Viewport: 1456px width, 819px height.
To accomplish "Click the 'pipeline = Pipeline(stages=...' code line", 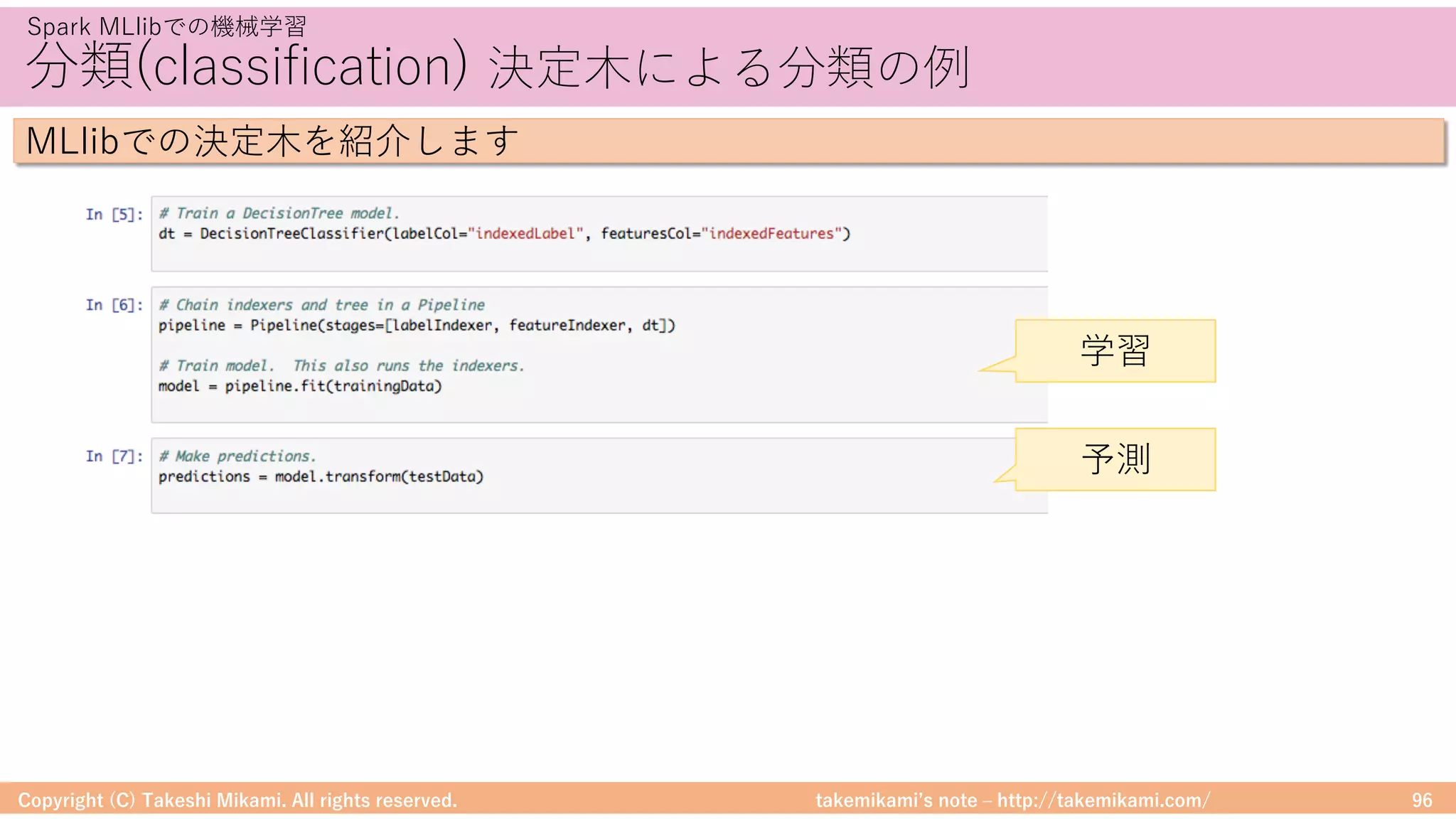I will point(417,326).
